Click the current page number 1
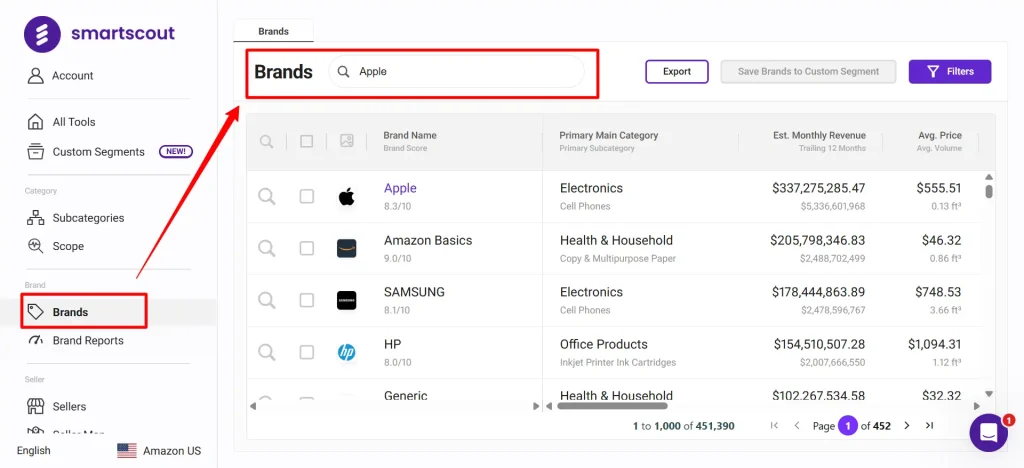1024x468 pixels. 848,426
